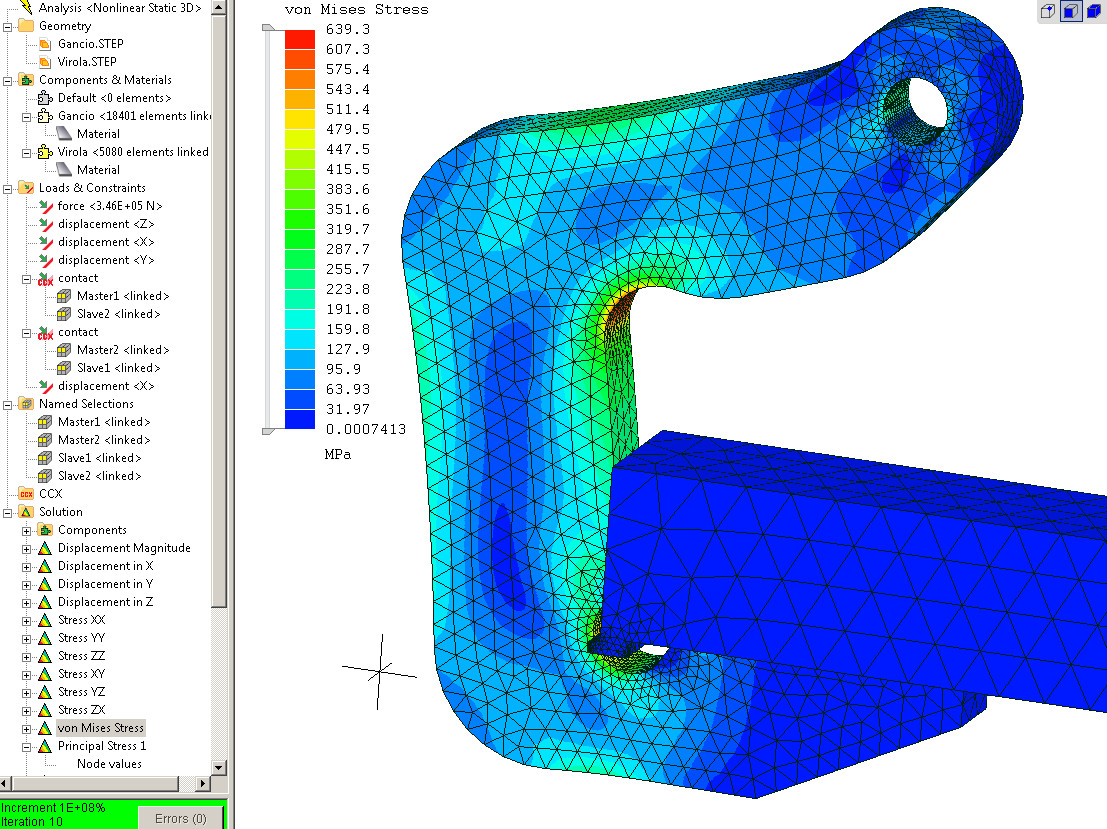Image resolution: width=1107 pixels, height=829 pixels.
Task: Click the MPa unit label under legend
Action: click(337, 455)
